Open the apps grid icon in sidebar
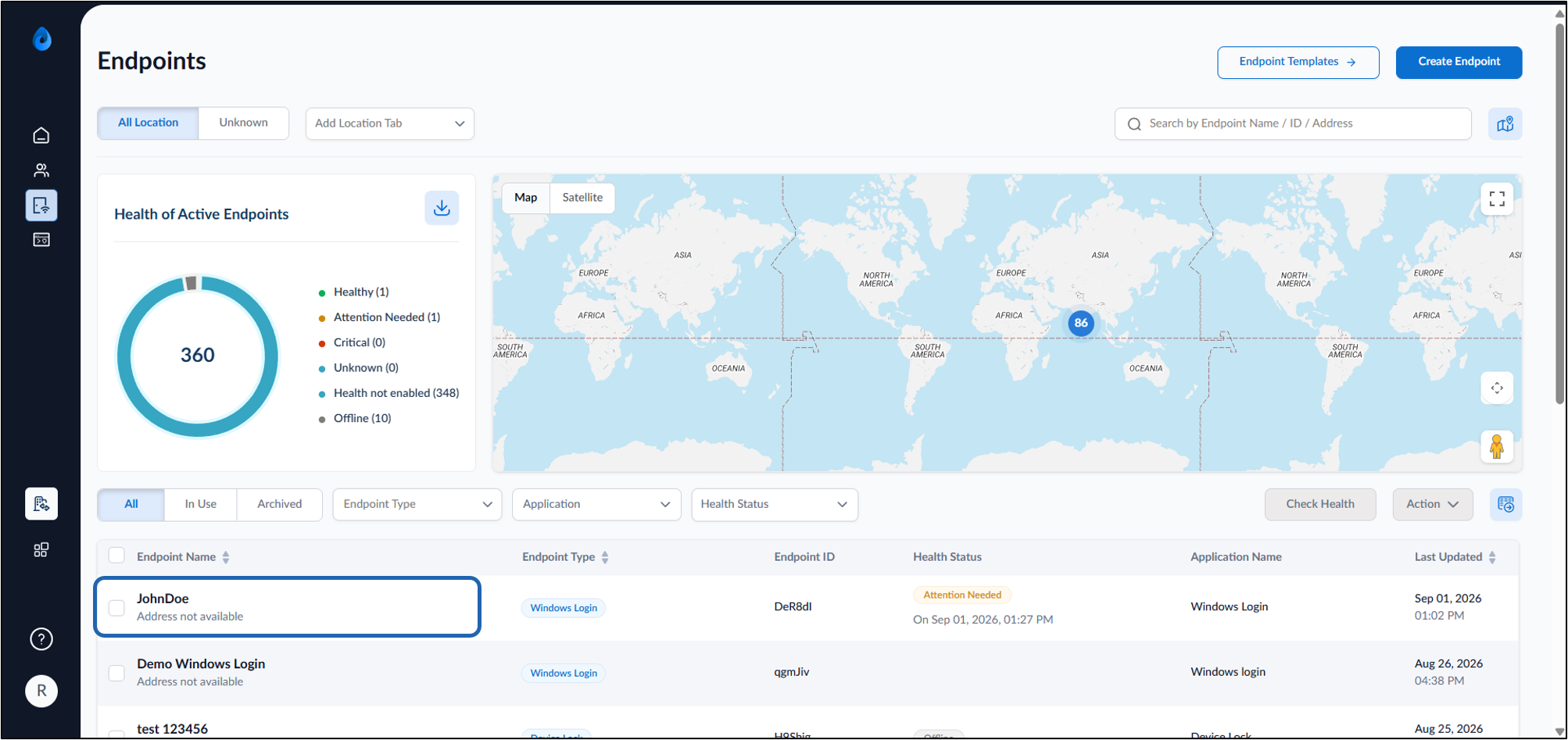Viewport: 1568px width, 740px height. (41, 550)
